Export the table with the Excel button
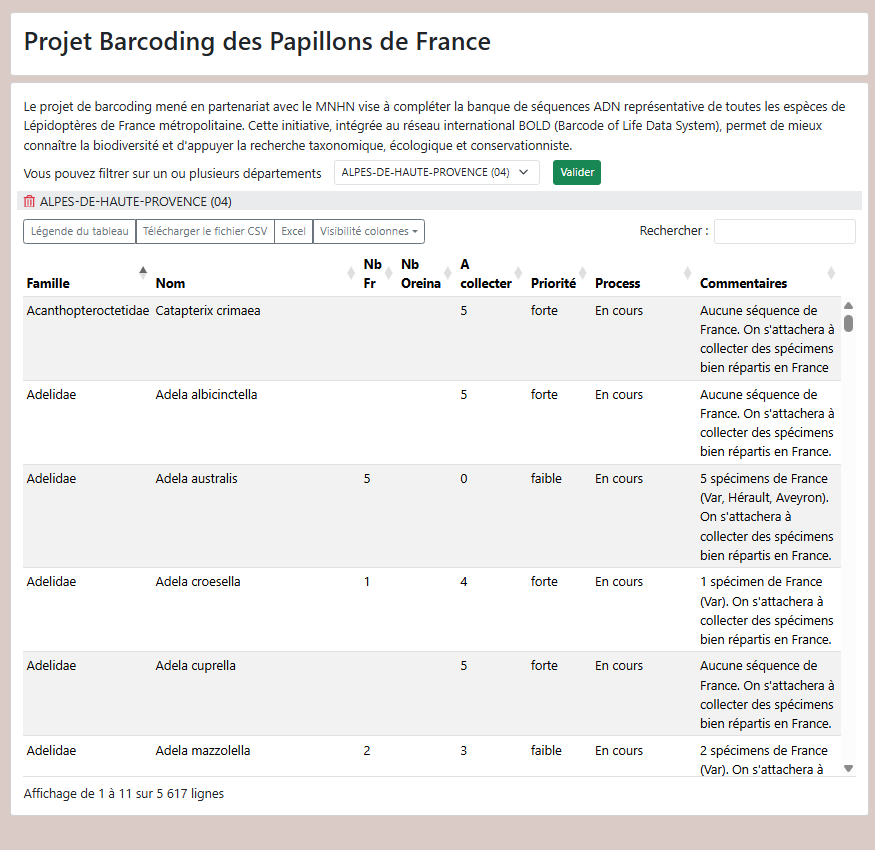Image resolution: width=875 pixels, height=850 pixels. [x=293, y=231]
